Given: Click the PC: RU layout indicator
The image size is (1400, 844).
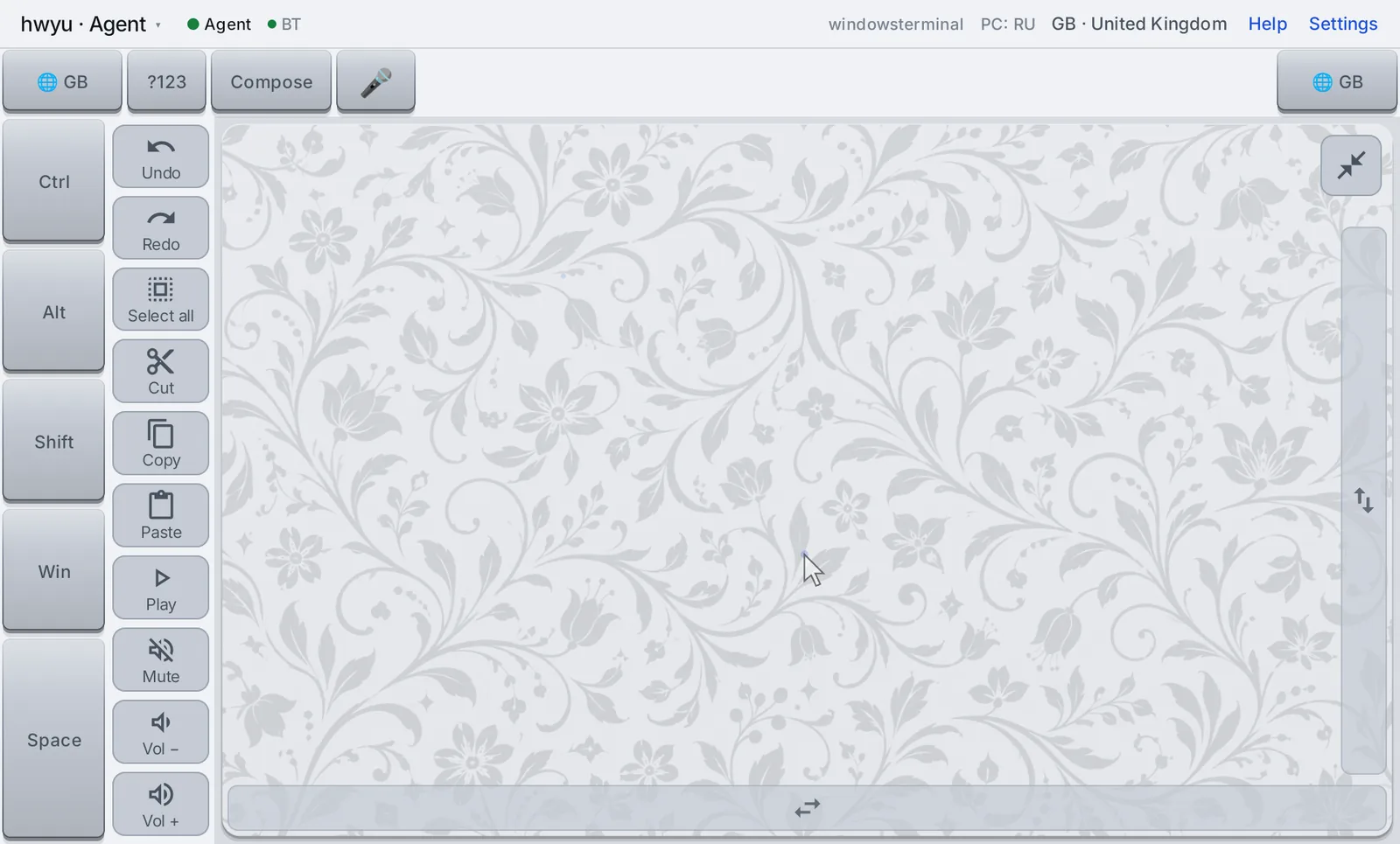Looking at the screenshot, I should [1007, 24].
